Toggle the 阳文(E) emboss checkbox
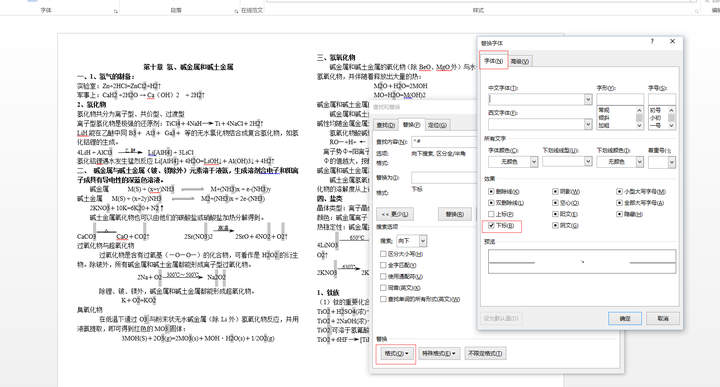 point(555,214)
